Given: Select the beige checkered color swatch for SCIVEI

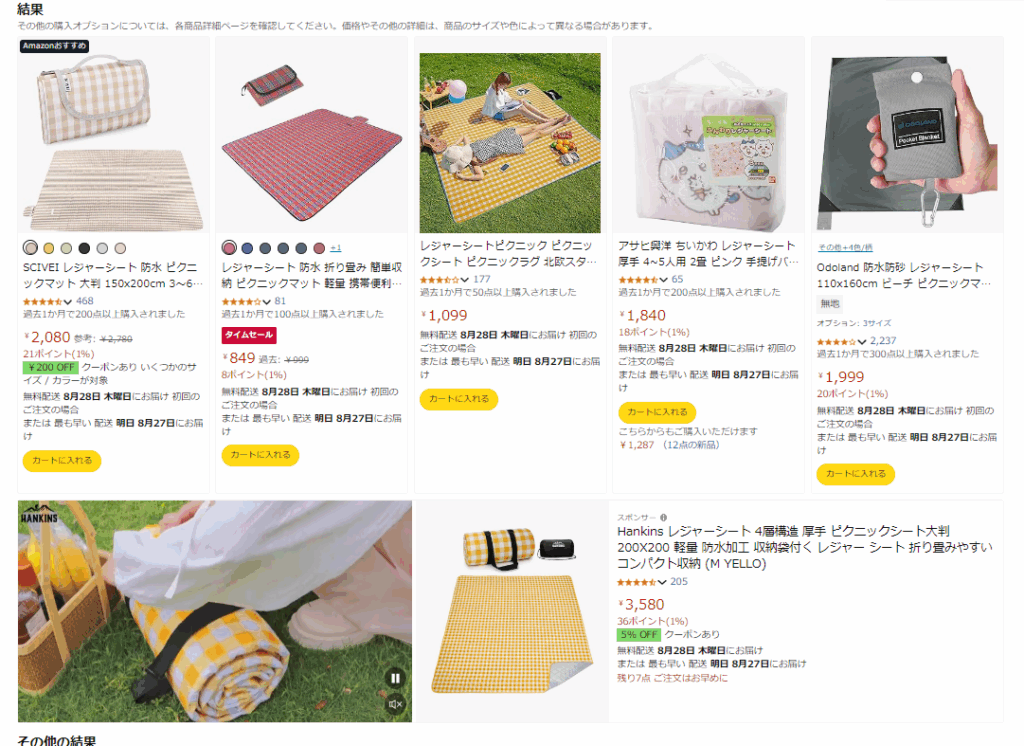Looking at the screenshot, I should [30, 248].
